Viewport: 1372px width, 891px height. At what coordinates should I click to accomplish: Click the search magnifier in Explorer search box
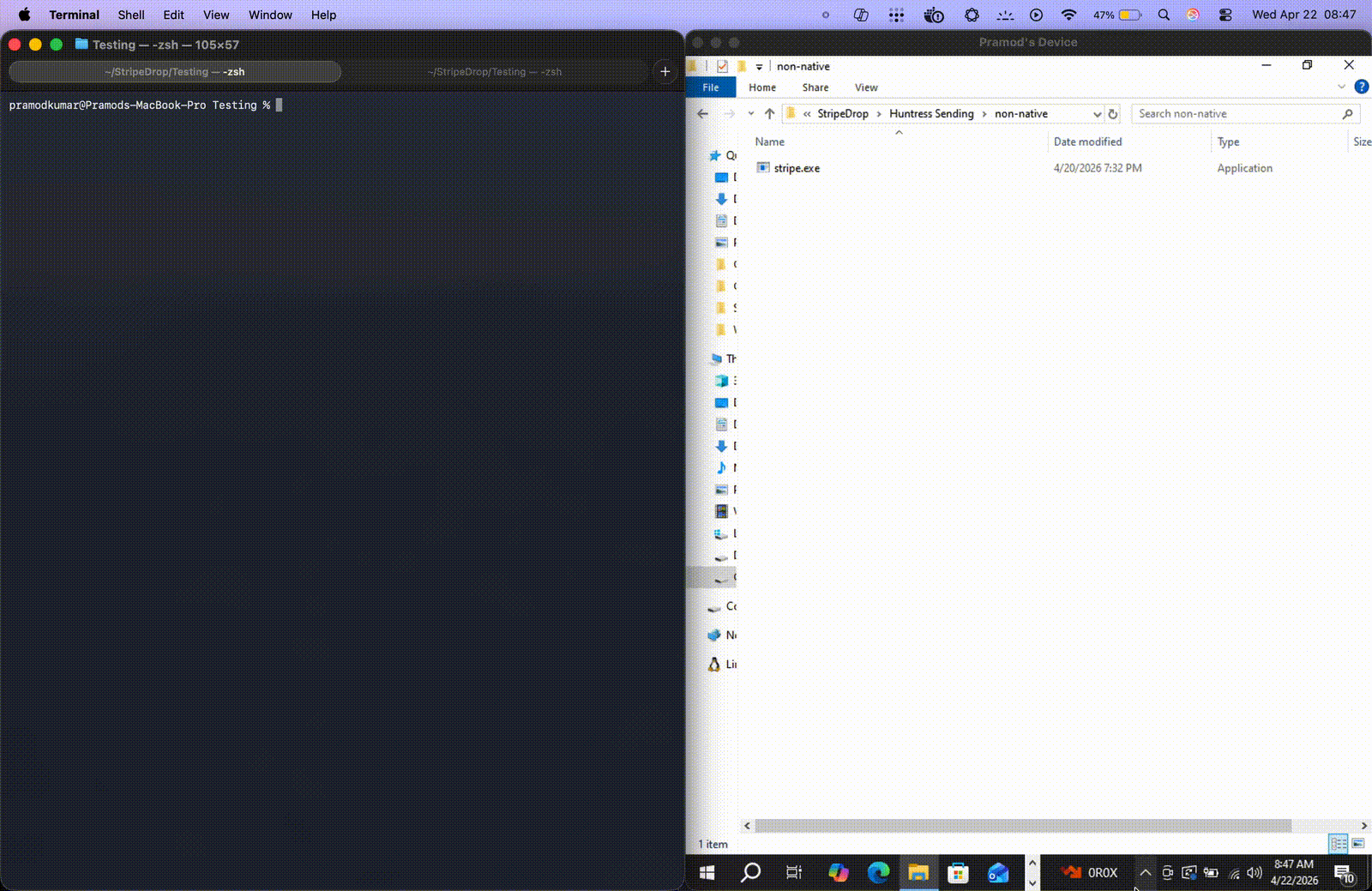[x=1347, y=113]
